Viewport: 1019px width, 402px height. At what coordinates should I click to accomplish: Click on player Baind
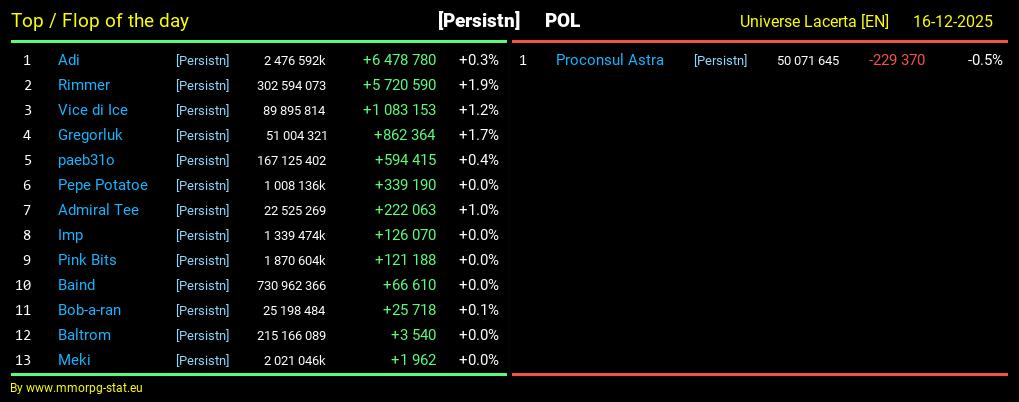coord(76,285)
